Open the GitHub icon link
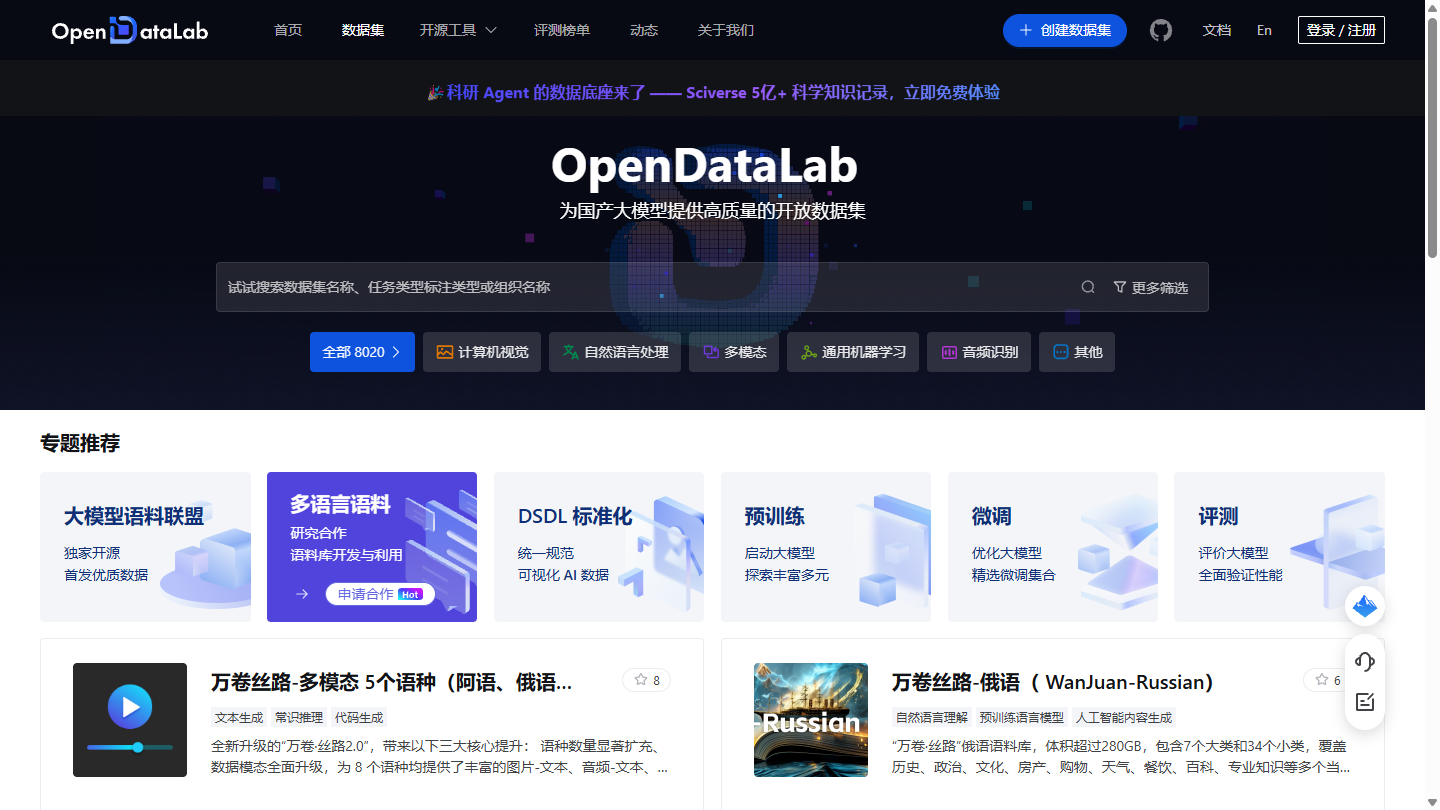Image resolution: width=1440 pixels, height=810 pixels. tap(1161, 30)
